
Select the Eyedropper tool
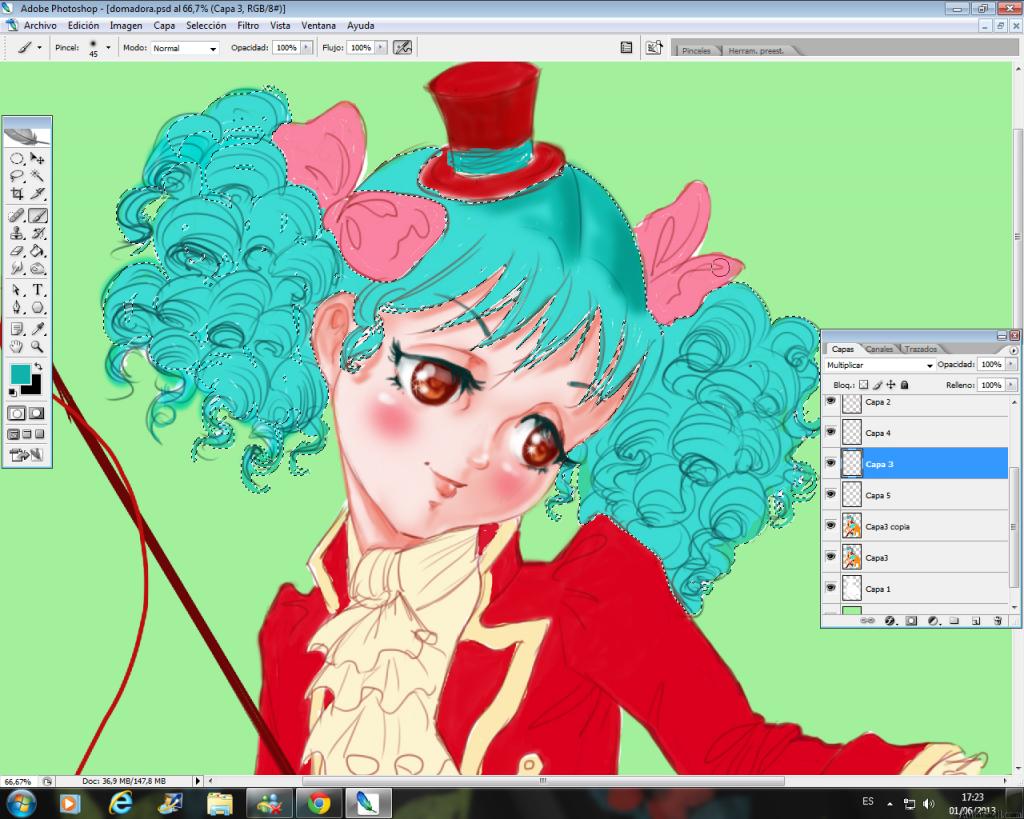click(x=37, y=329)
